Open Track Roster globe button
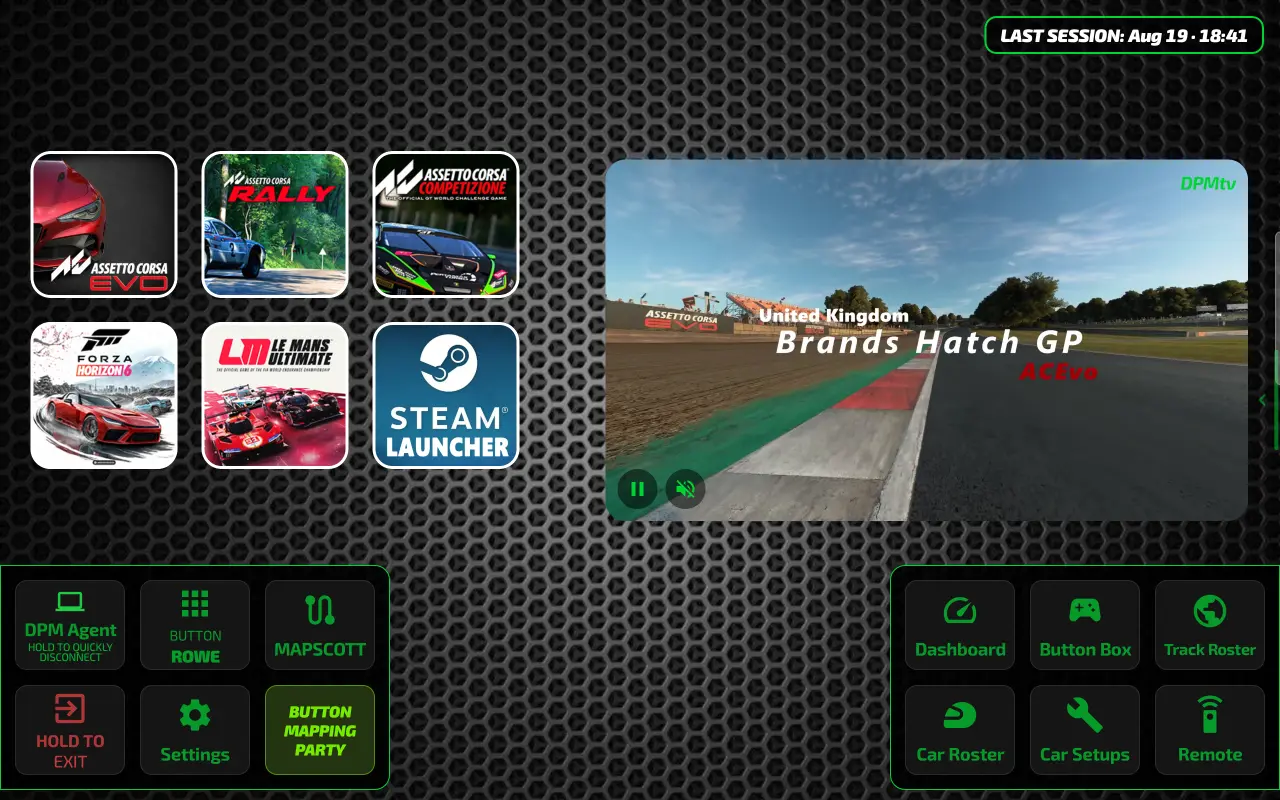 tap(1210, 625)
